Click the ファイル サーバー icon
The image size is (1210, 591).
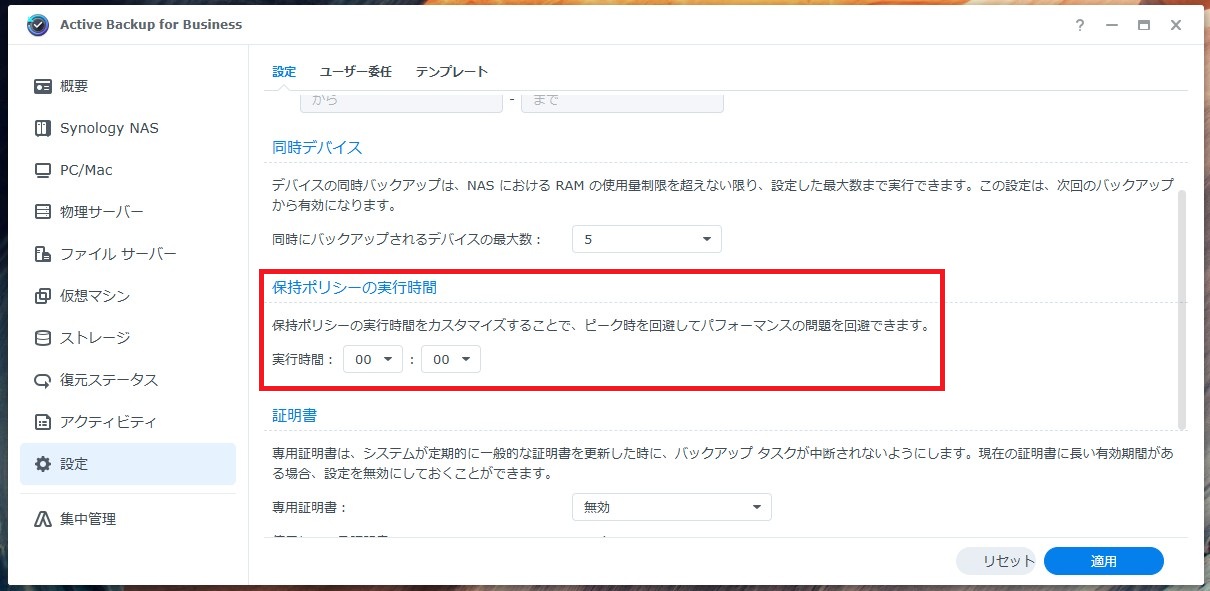point(43,254)
